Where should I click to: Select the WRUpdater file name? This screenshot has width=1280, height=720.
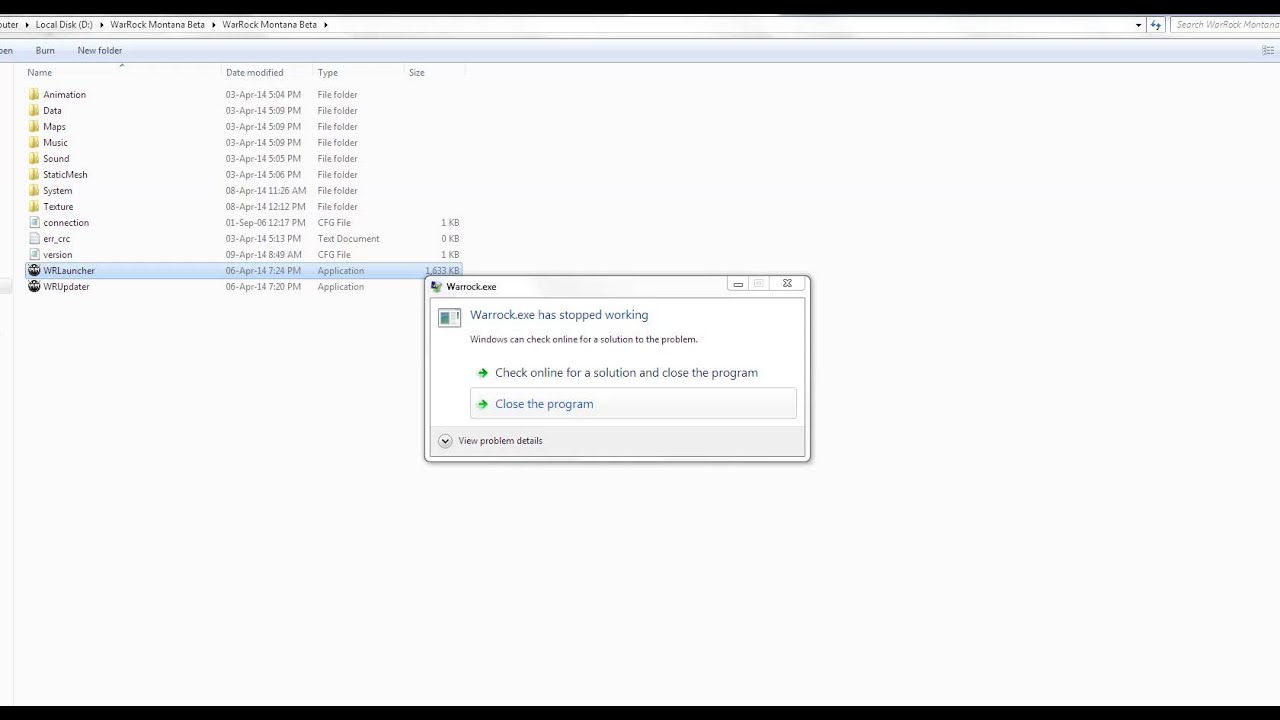tap(66, 287)
